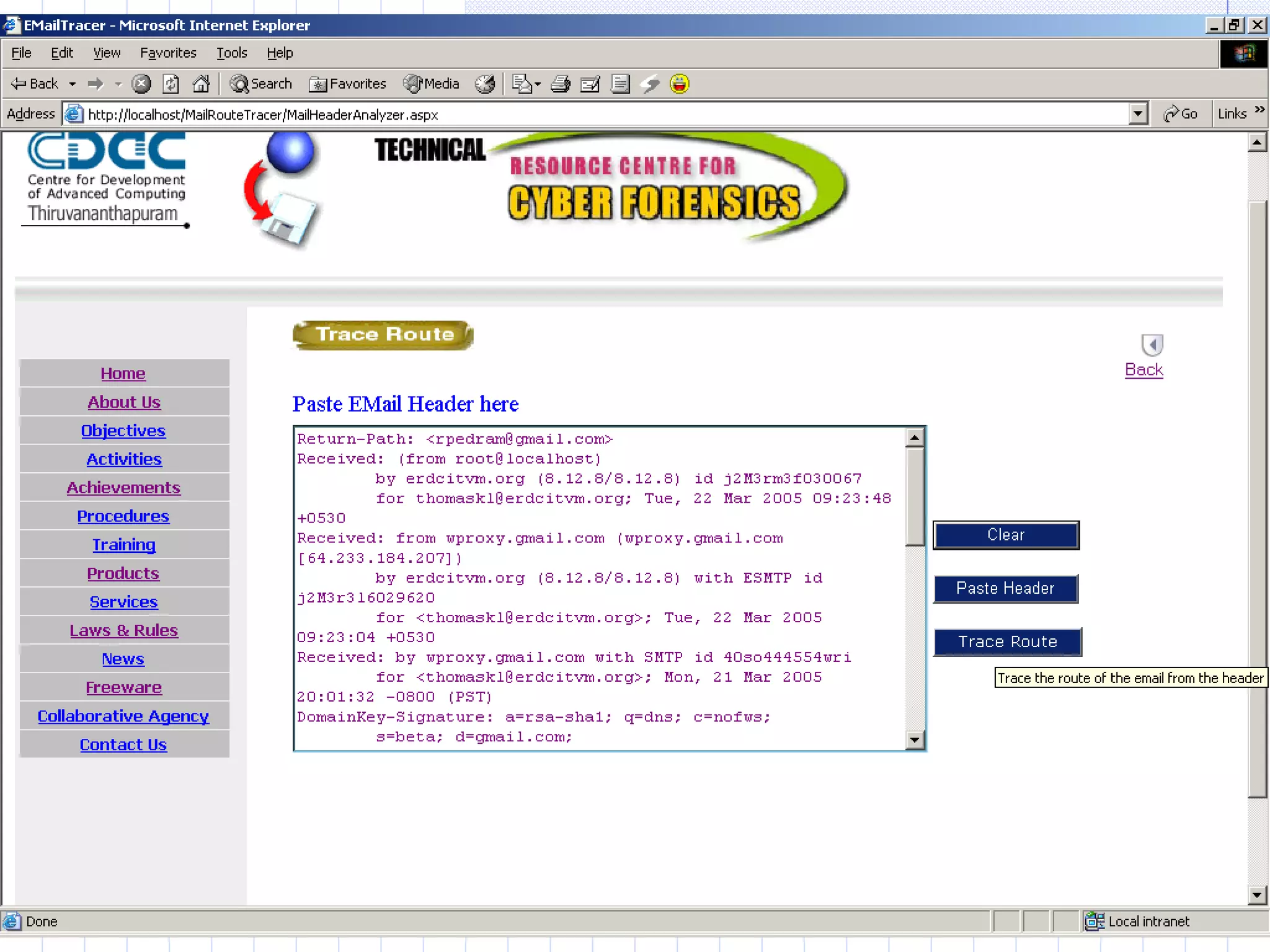Open the Address bar URL dropdown
Viewport: 1270px width, 952px height.
pyautogui.click(x=1137, y=114)
